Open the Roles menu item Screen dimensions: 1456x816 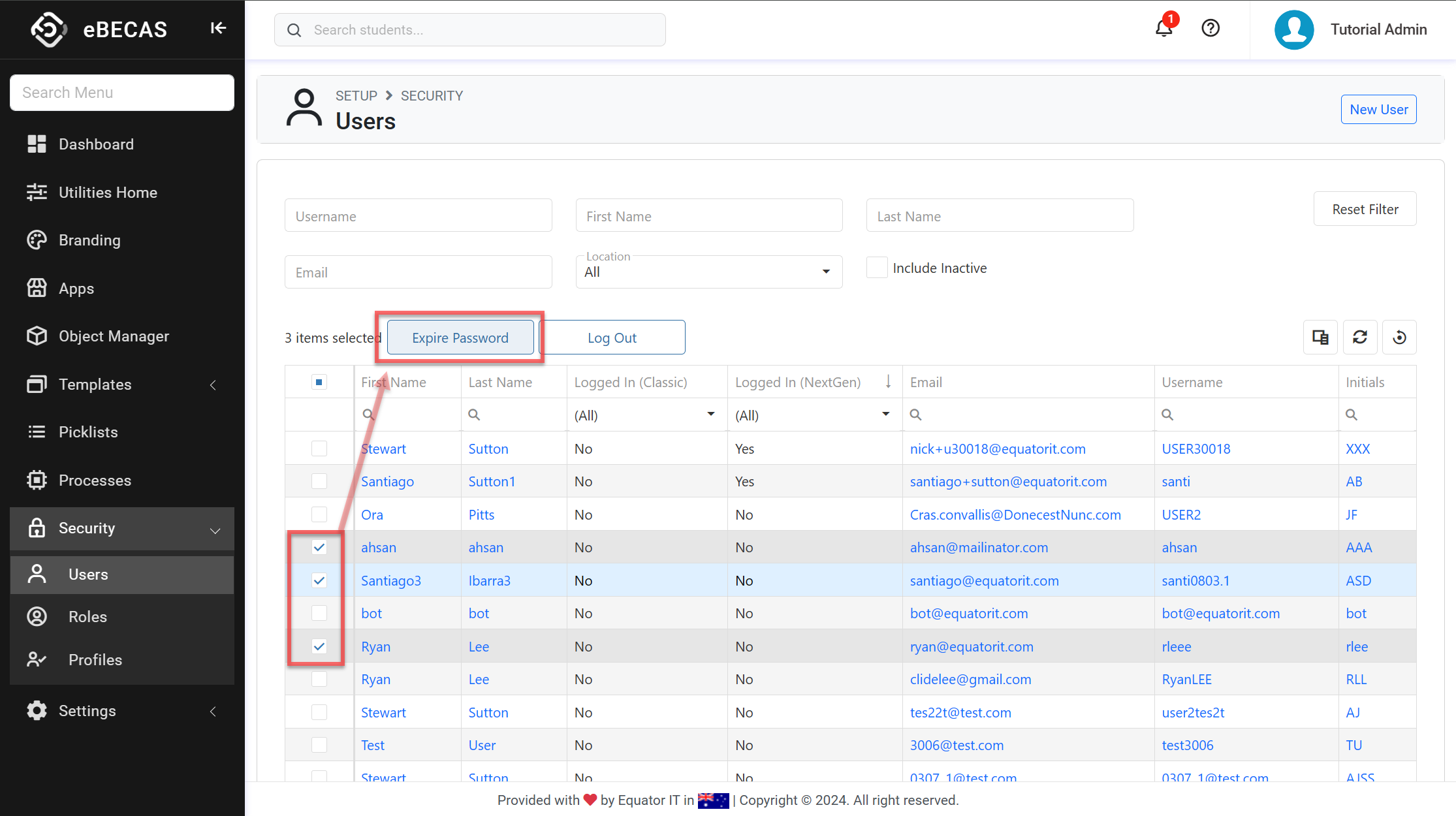coord(87,617)
